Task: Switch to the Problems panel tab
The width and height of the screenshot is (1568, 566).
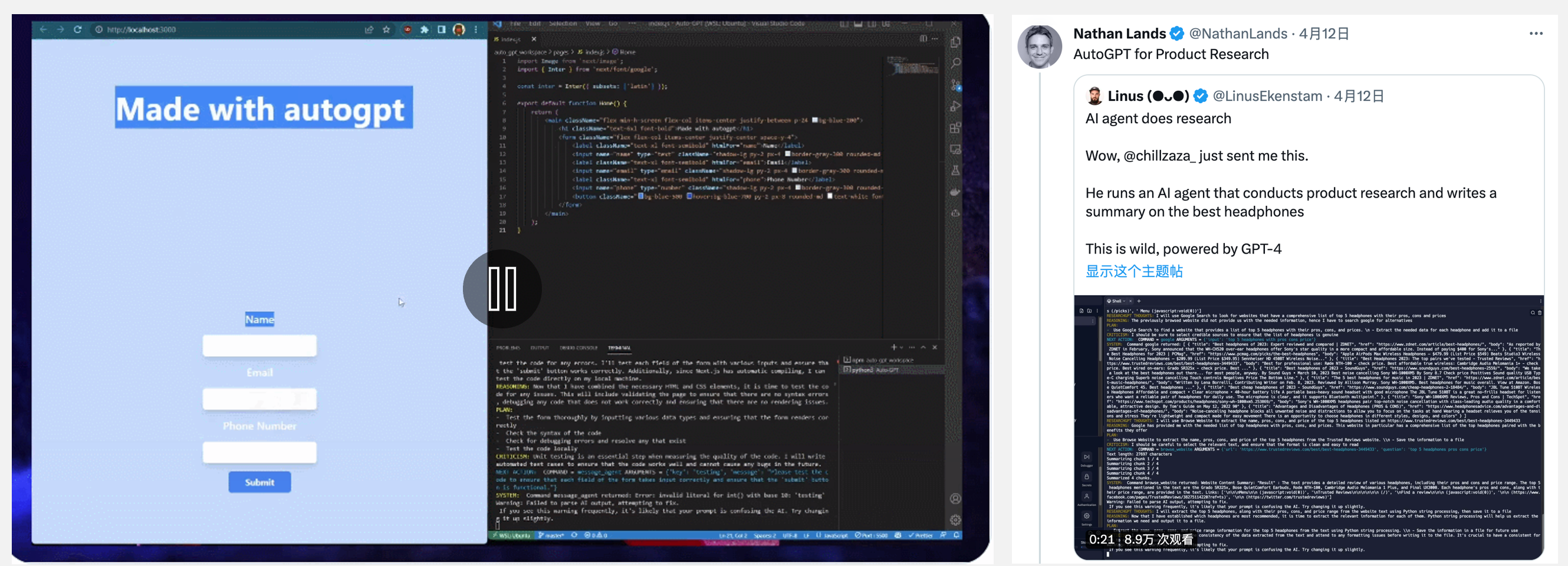Action: (508, 348)
